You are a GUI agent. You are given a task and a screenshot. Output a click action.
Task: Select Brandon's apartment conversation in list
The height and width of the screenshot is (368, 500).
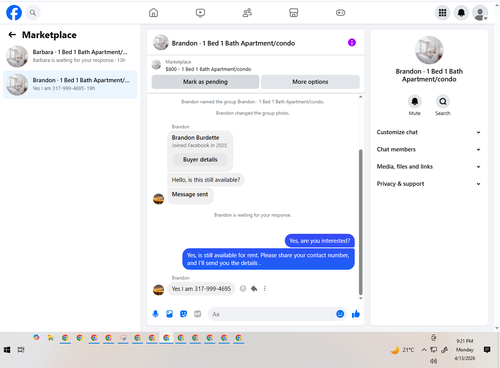coord(70,84)
